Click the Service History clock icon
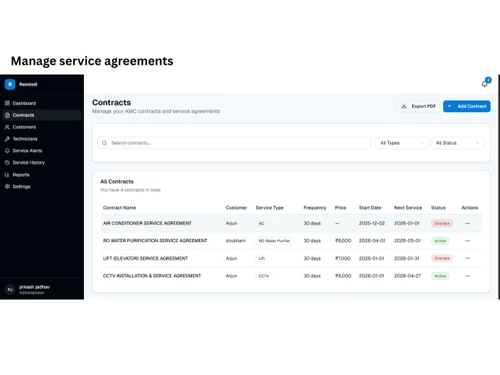This screenshot has height=375, width=500. [7, 163]
